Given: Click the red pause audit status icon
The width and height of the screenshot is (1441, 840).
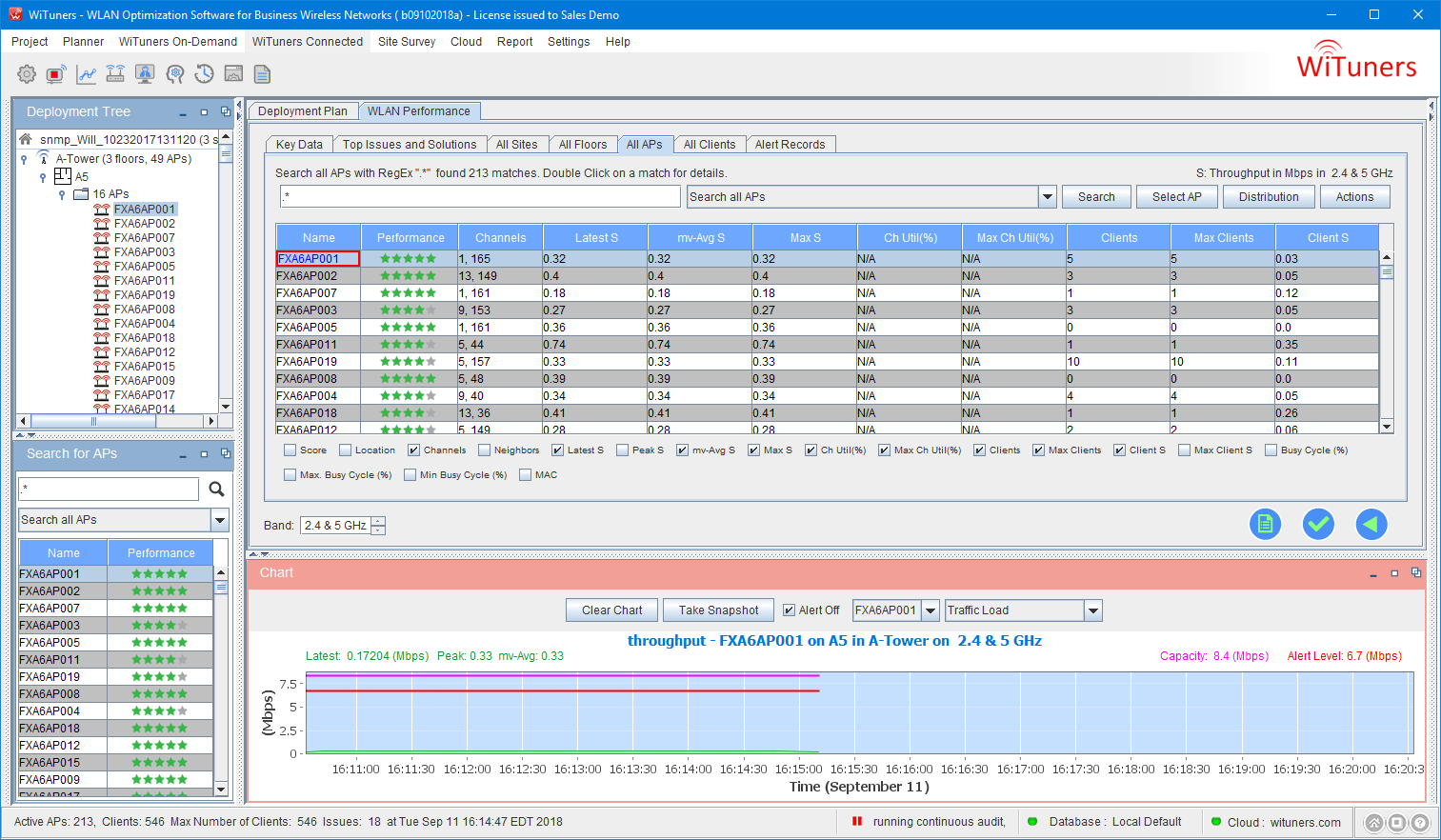Looking at the screenshot, I should pos(857,821).
